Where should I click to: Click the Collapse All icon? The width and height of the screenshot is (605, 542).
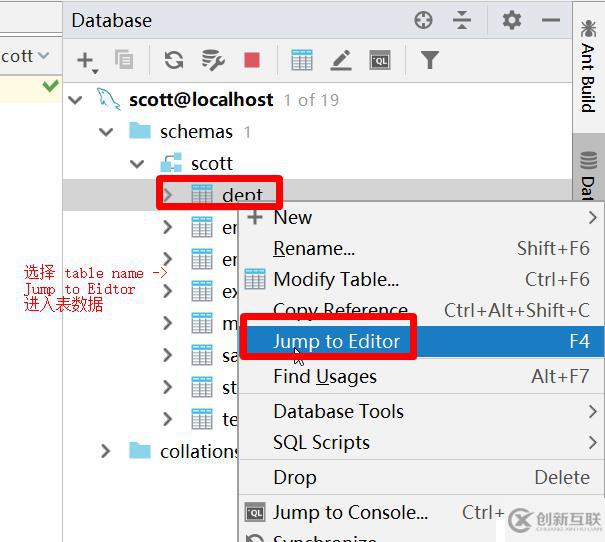tap(462, 20)
